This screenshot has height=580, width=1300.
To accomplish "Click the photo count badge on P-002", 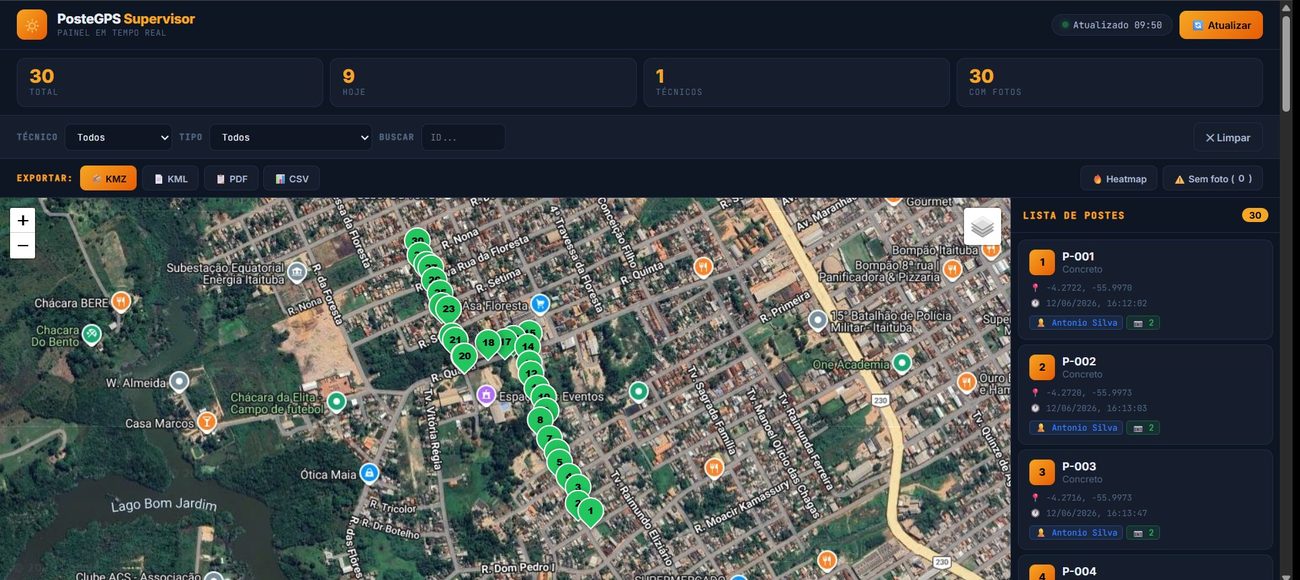I will click(1143, 427).
